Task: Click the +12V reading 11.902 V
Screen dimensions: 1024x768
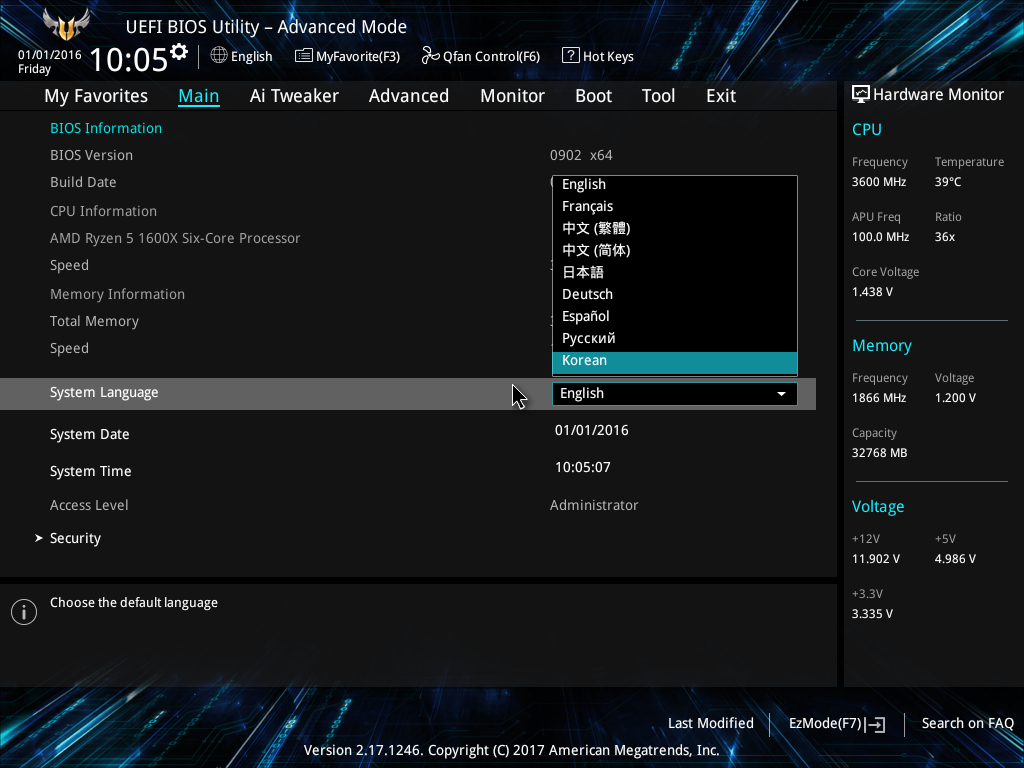Action: tap(876, 559)
